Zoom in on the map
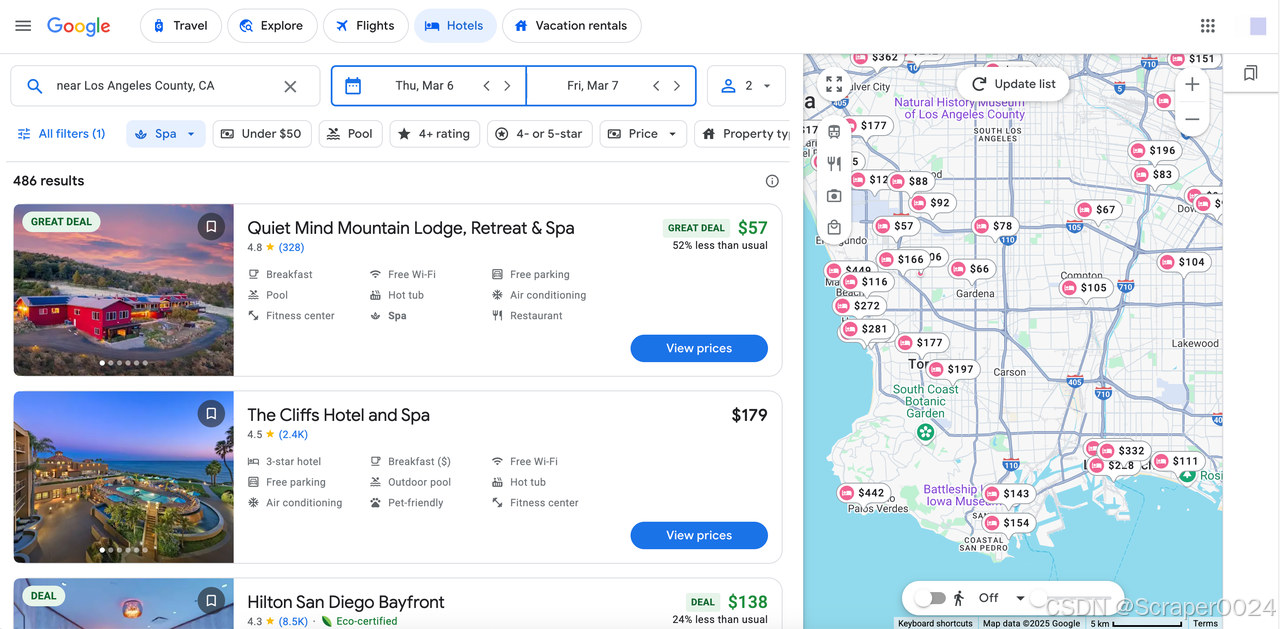 [x=1191, y=85]
